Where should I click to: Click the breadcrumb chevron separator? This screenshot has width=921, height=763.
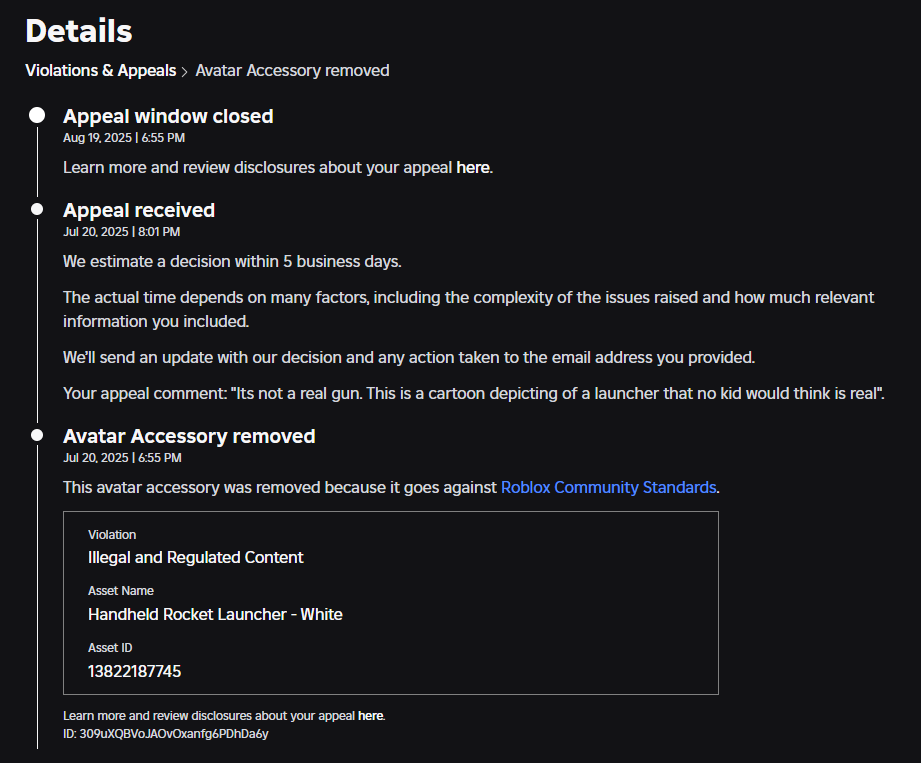[x=185, y=72]
